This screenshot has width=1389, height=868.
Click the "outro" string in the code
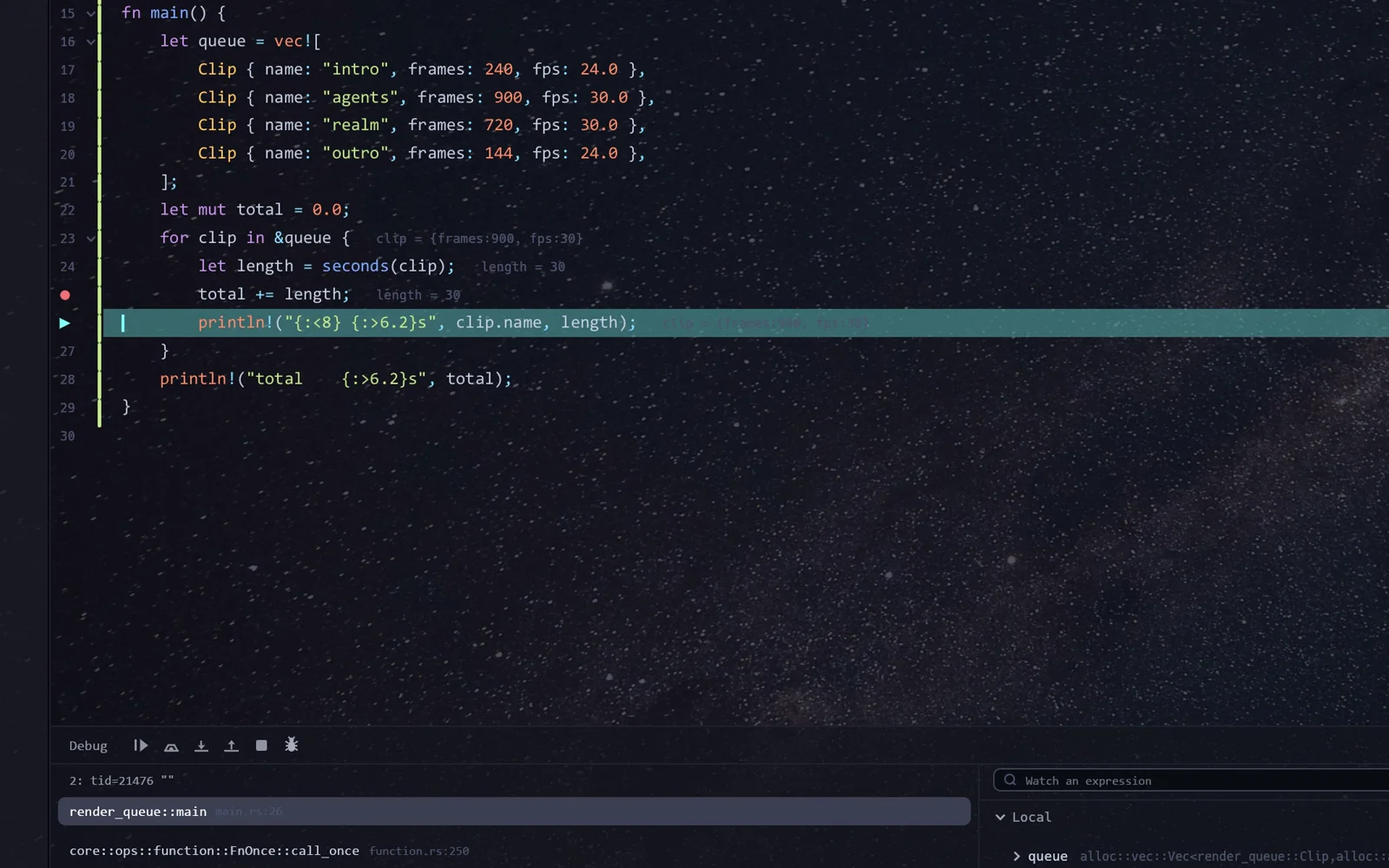[x=355, y=154]
